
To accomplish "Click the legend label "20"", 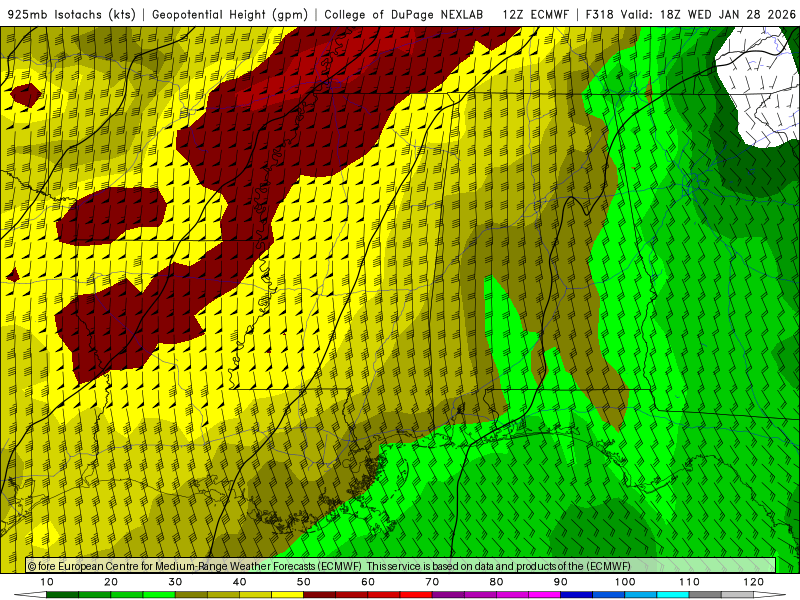I will click(111, 582).
